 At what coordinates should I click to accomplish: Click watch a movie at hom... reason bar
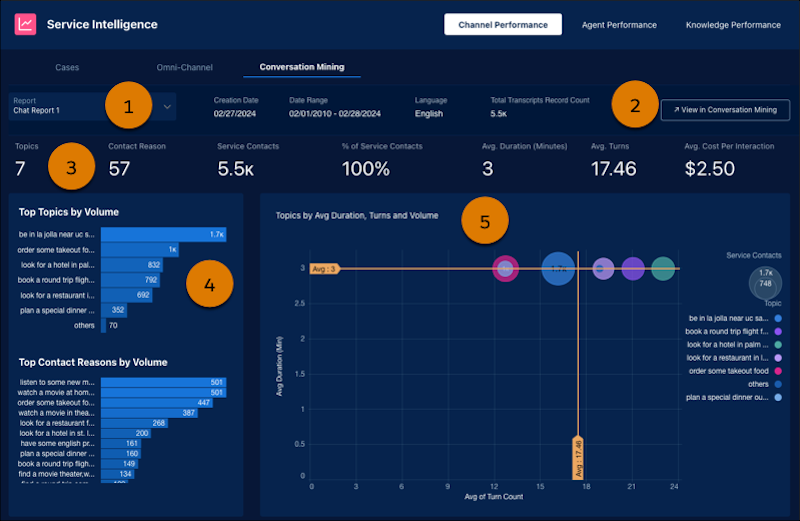tap(163, 392)
